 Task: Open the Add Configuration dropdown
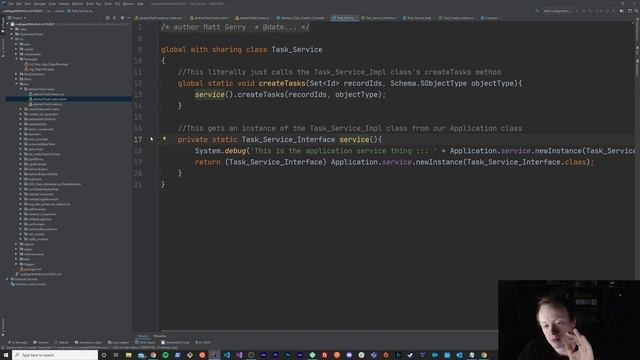pos(556,11)
